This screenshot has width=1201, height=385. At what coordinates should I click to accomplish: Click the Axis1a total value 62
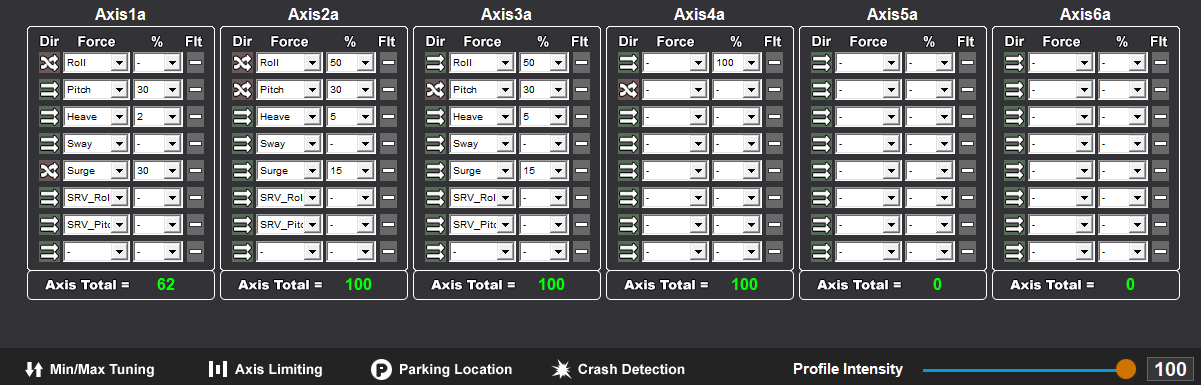click(166, 284)
